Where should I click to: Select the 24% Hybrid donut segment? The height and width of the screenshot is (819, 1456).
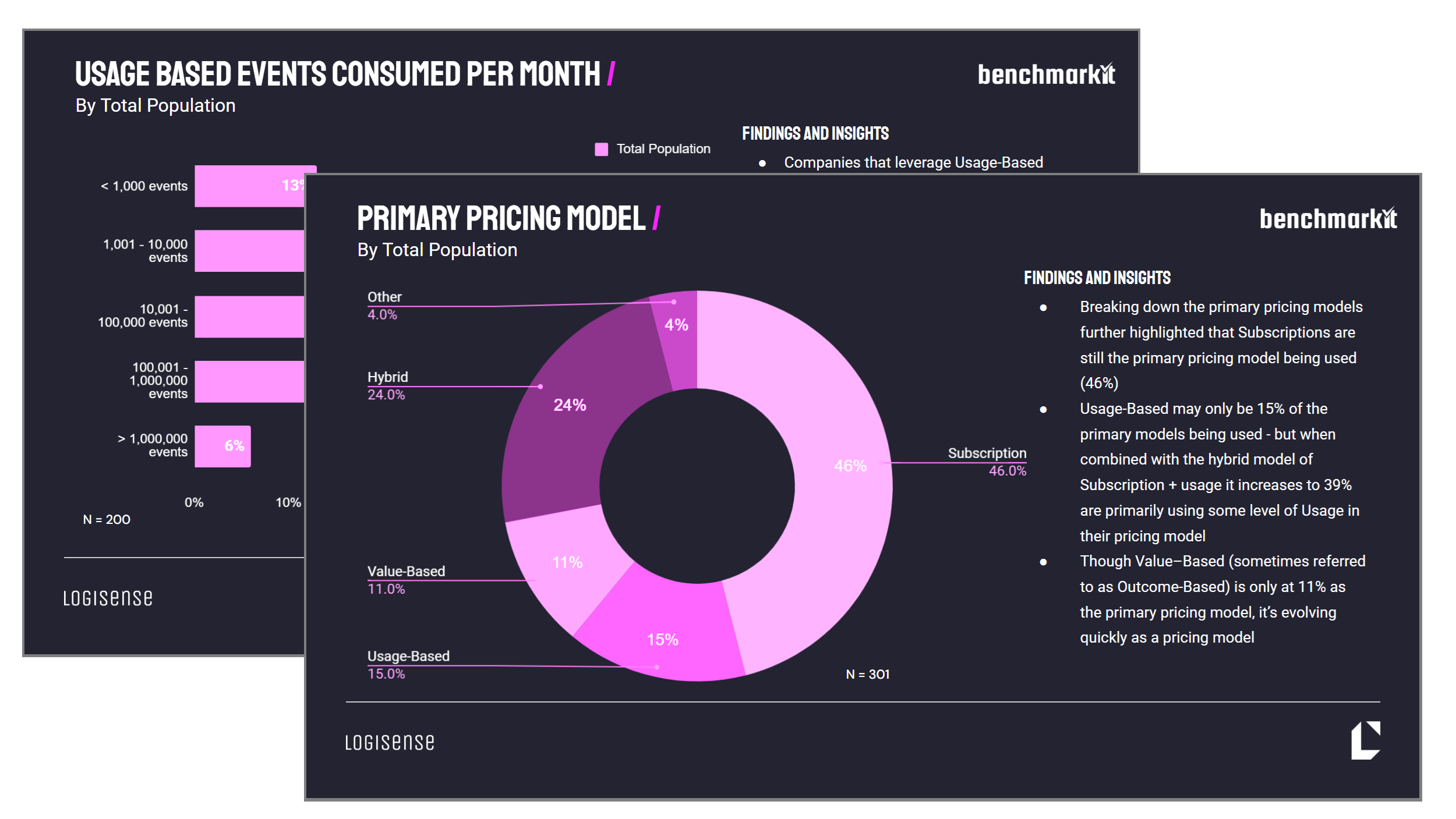click(x=577, y=419)
